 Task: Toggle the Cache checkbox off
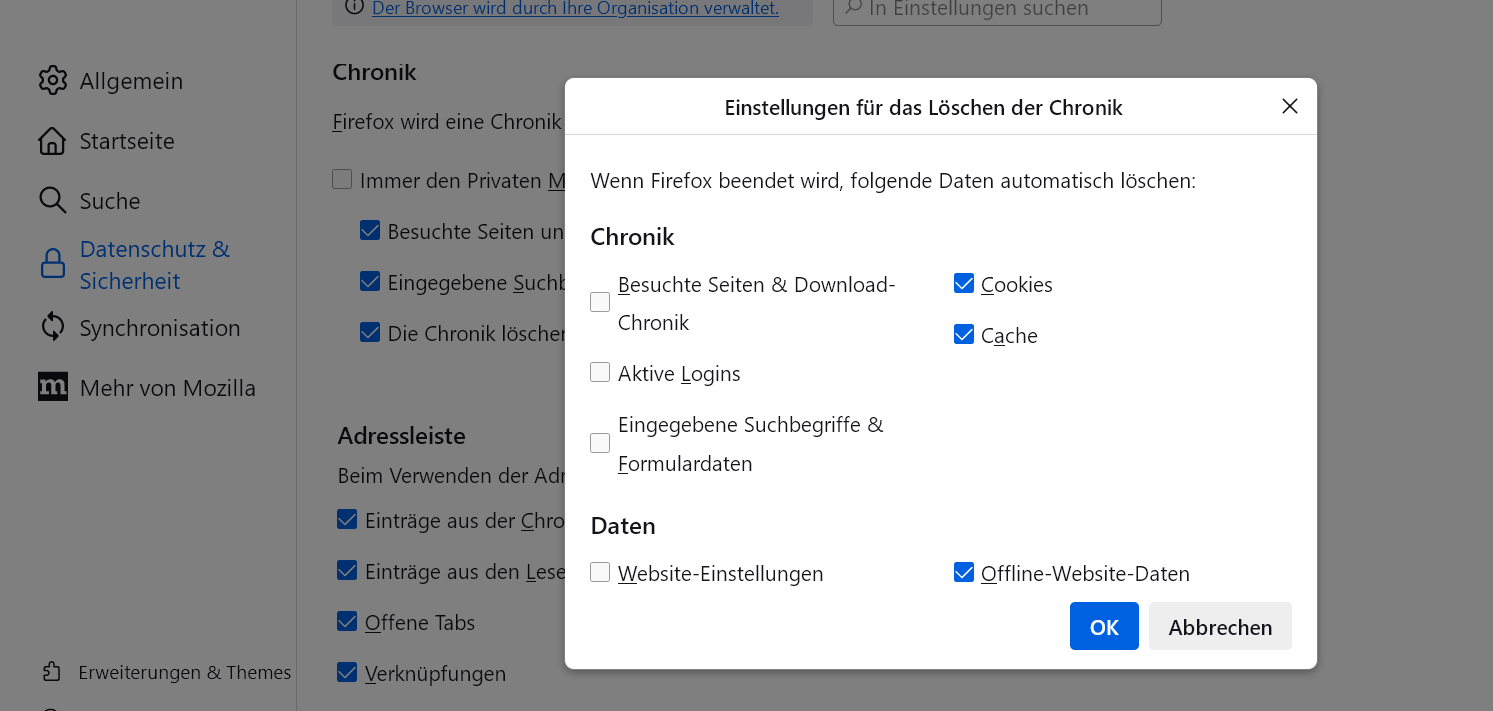[964, 335]
